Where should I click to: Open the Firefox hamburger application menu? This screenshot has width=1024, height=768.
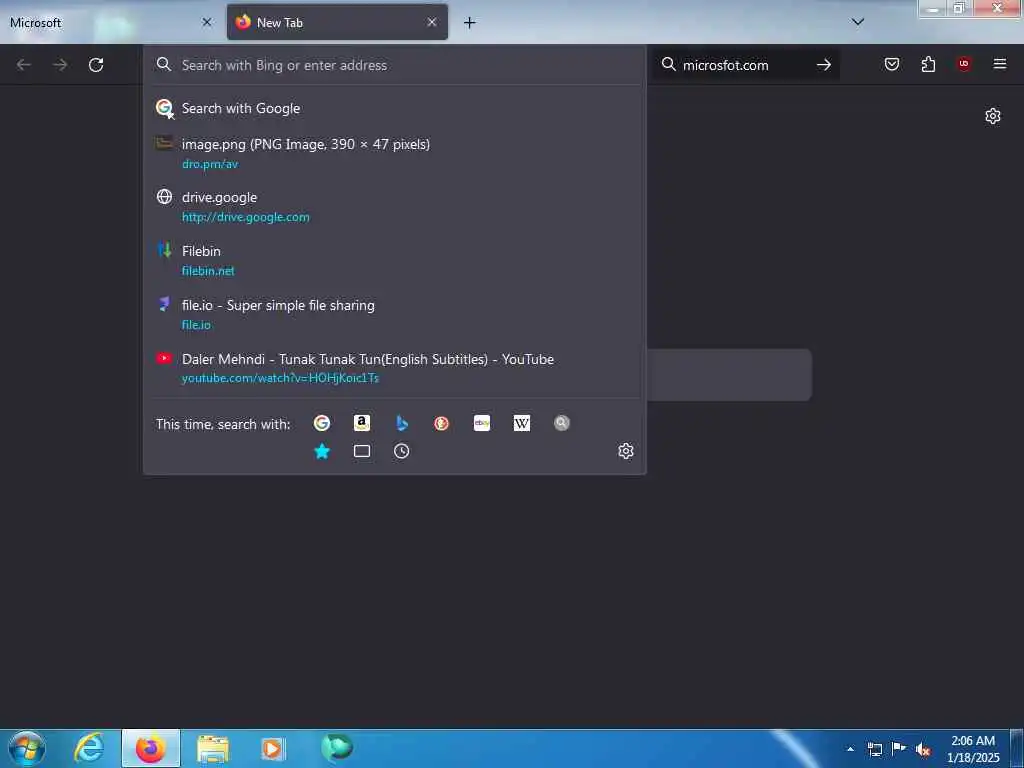tap(1000, 64)
